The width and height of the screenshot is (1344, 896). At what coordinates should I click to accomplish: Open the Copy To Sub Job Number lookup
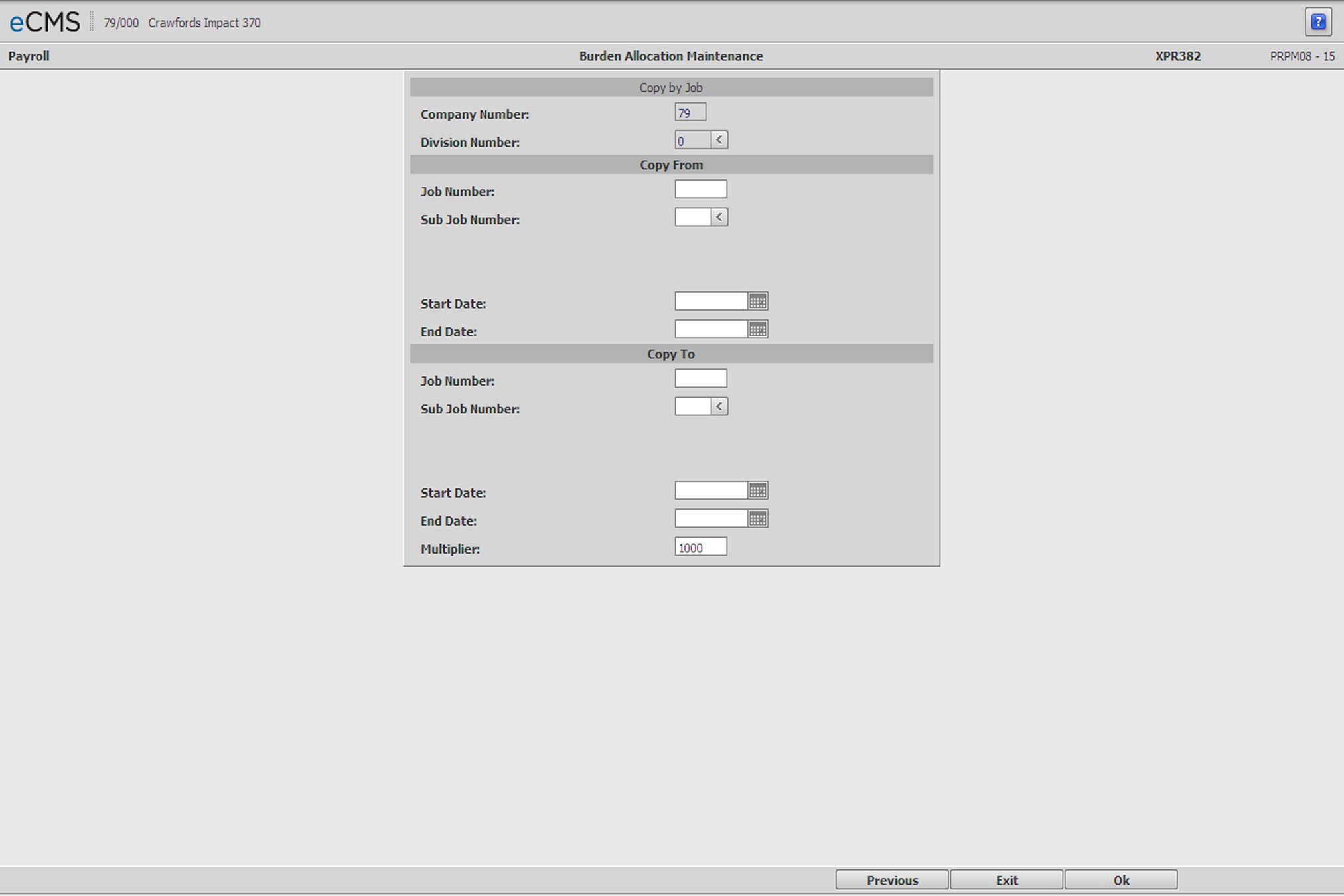point(721,406)
